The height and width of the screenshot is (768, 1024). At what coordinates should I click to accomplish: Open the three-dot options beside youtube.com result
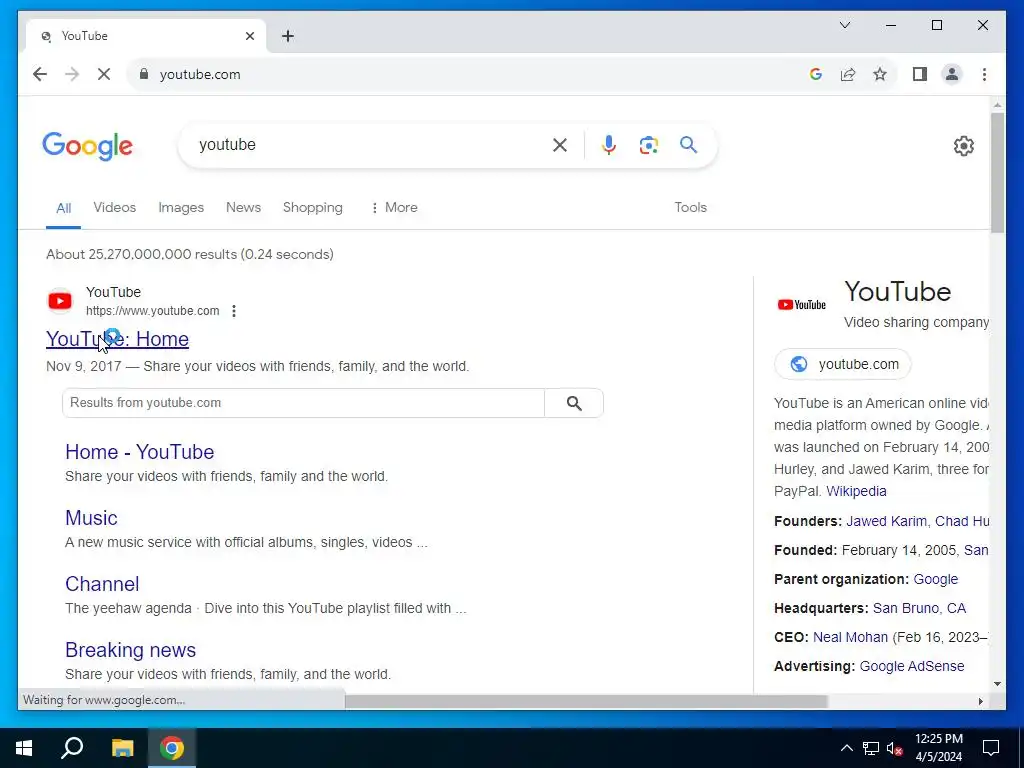point(234,311)
